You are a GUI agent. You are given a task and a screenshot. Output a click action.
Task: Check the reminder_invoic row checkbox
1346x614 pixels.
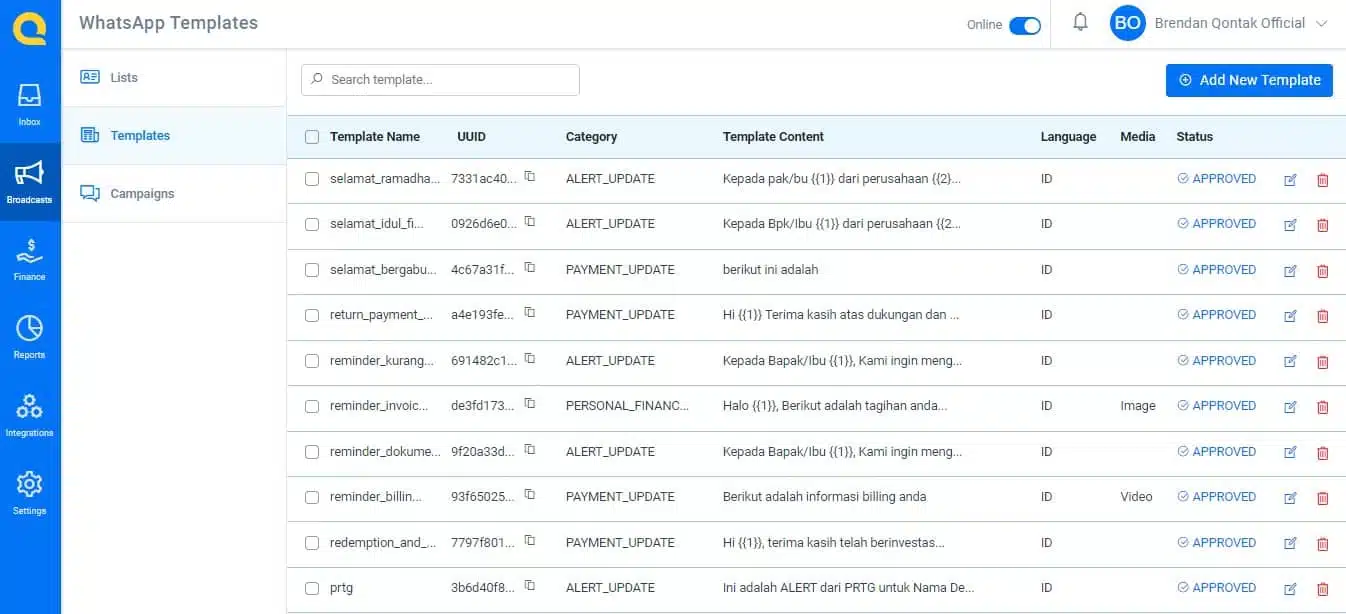pos(312,406)
